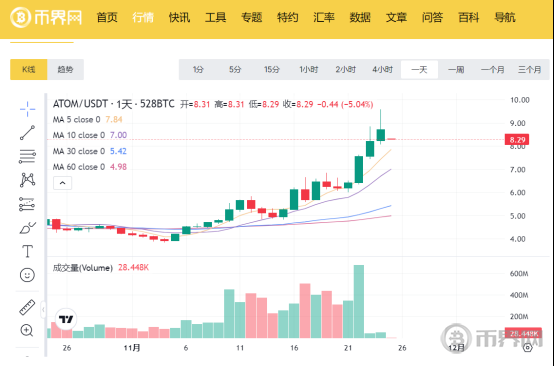Click the zoom in magnifier tool

27,330
